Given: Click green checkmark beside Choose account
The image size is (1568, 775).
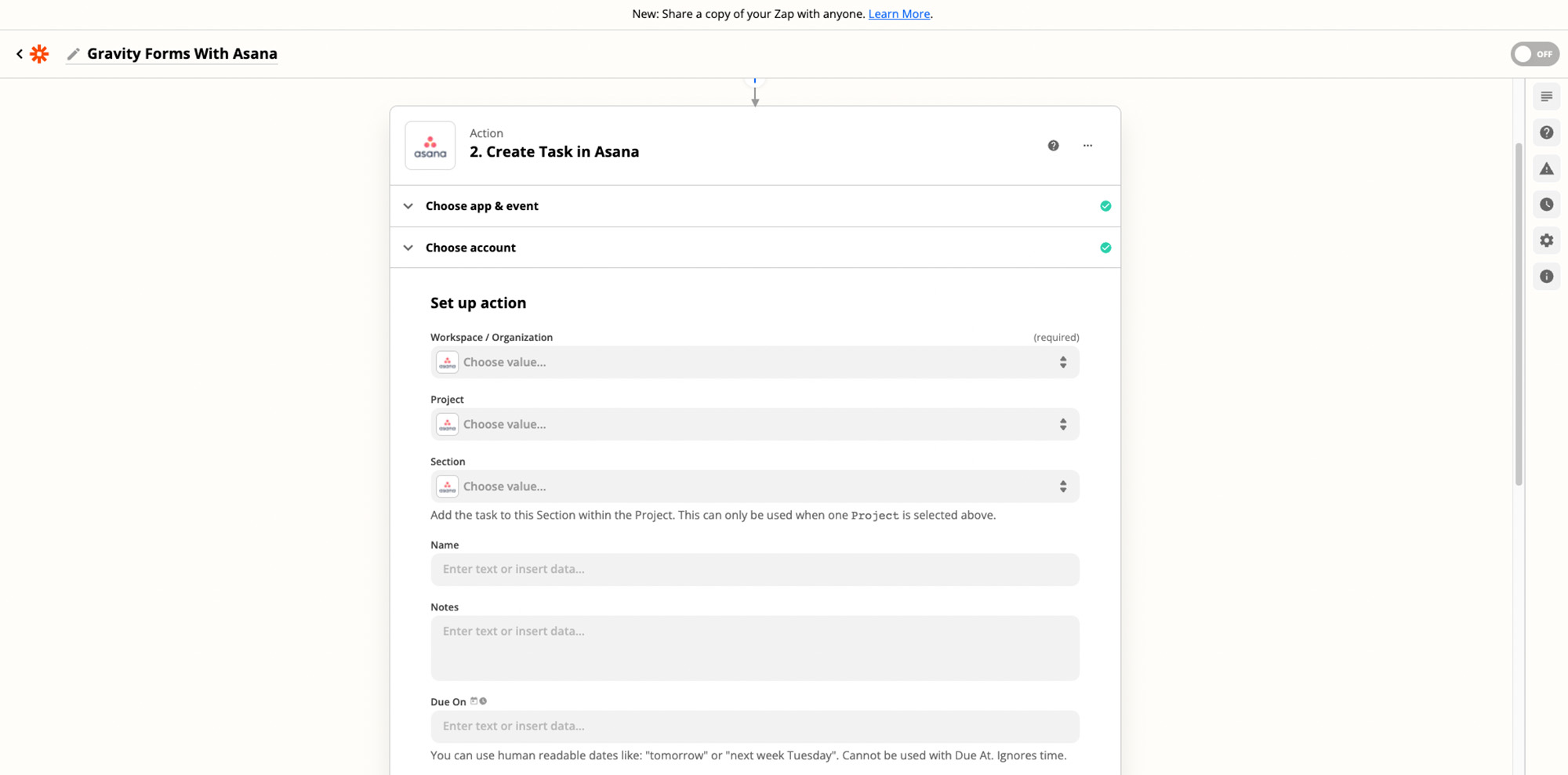Looking at the screenshot, I should click(1105, 248).
